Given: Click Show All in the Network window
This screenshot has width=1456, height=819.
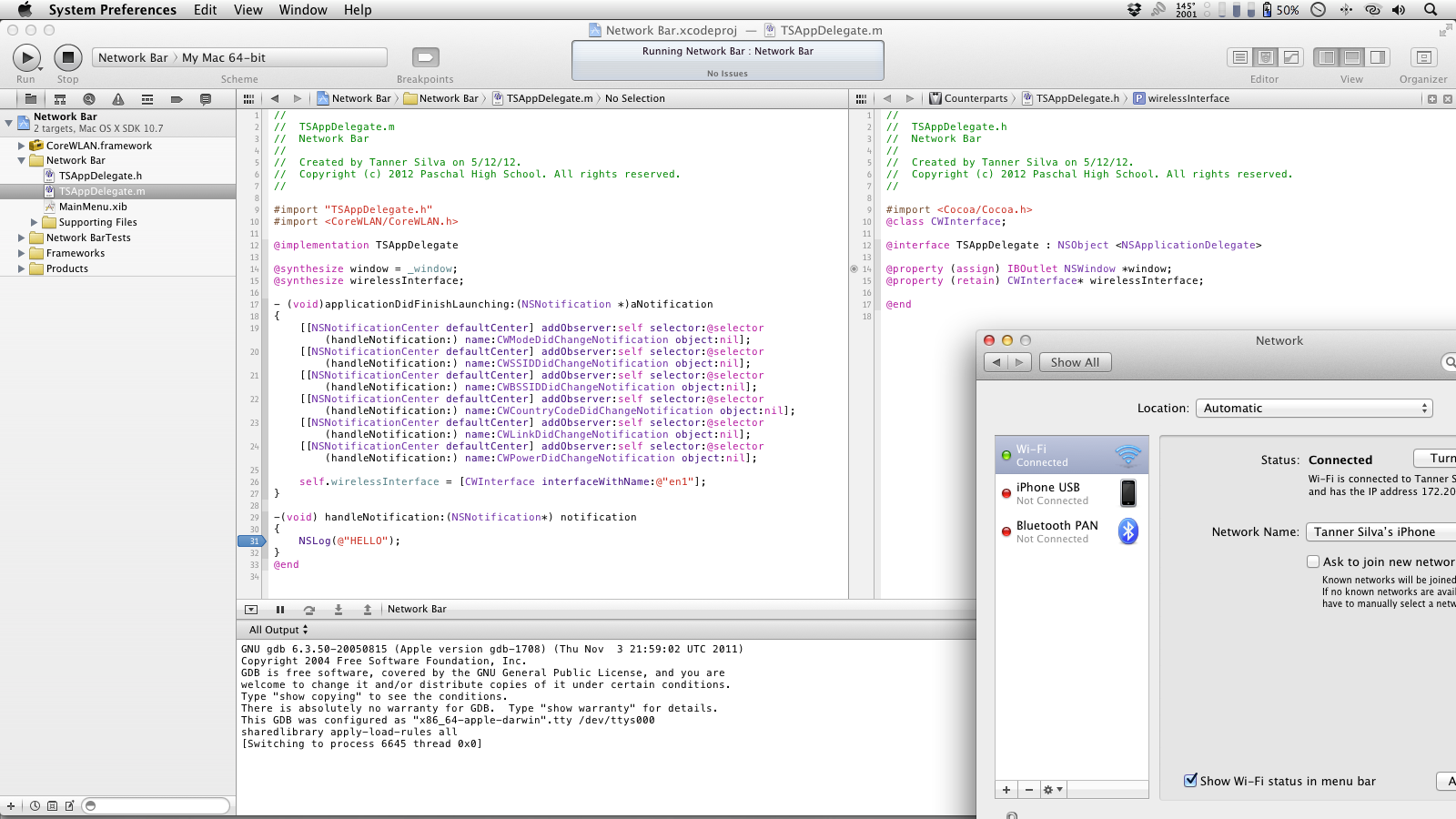Looking at the screenshot, I should (x=1075, y=362).
